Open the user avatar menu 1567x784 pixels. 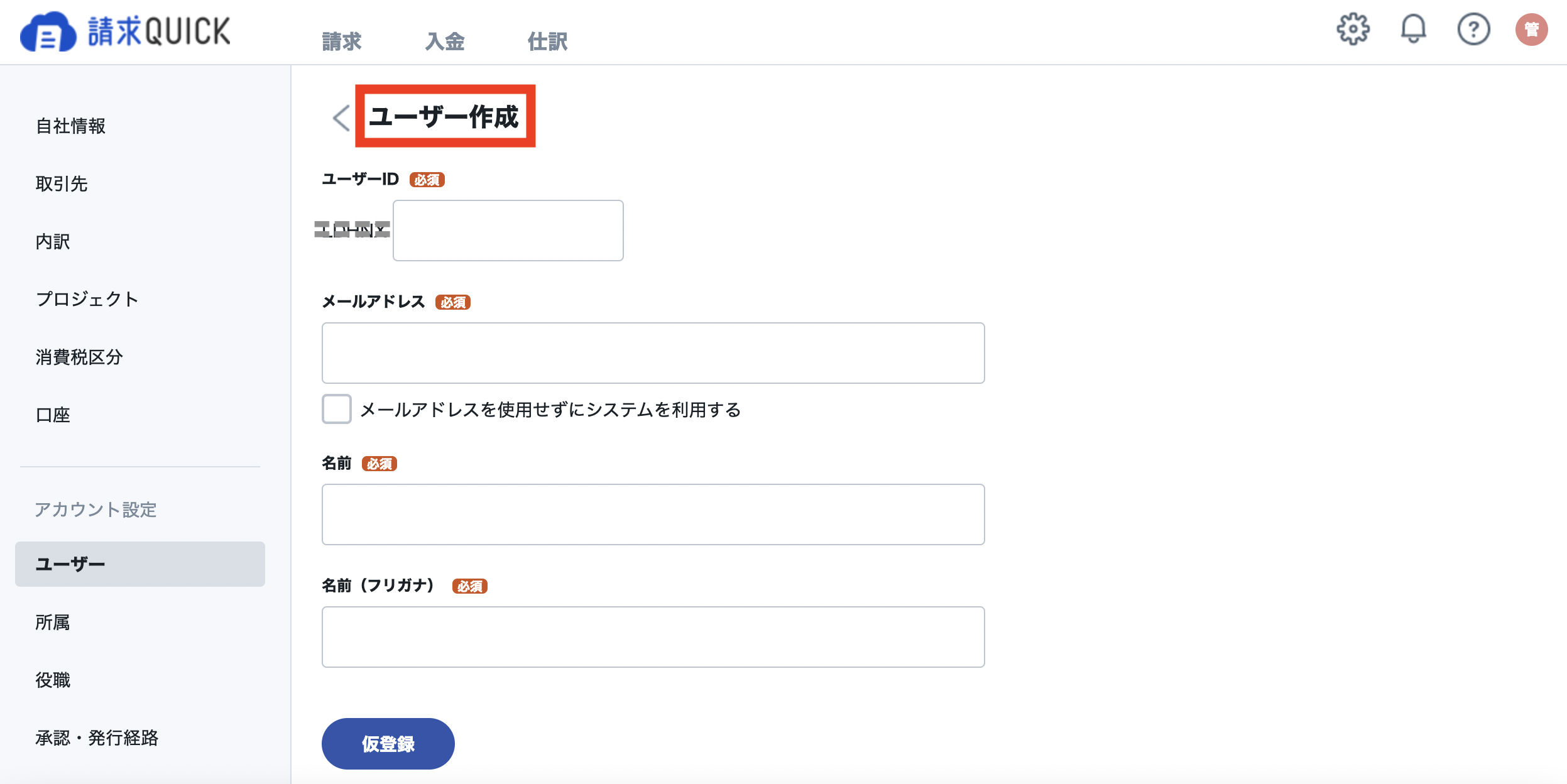[1531, 29]
